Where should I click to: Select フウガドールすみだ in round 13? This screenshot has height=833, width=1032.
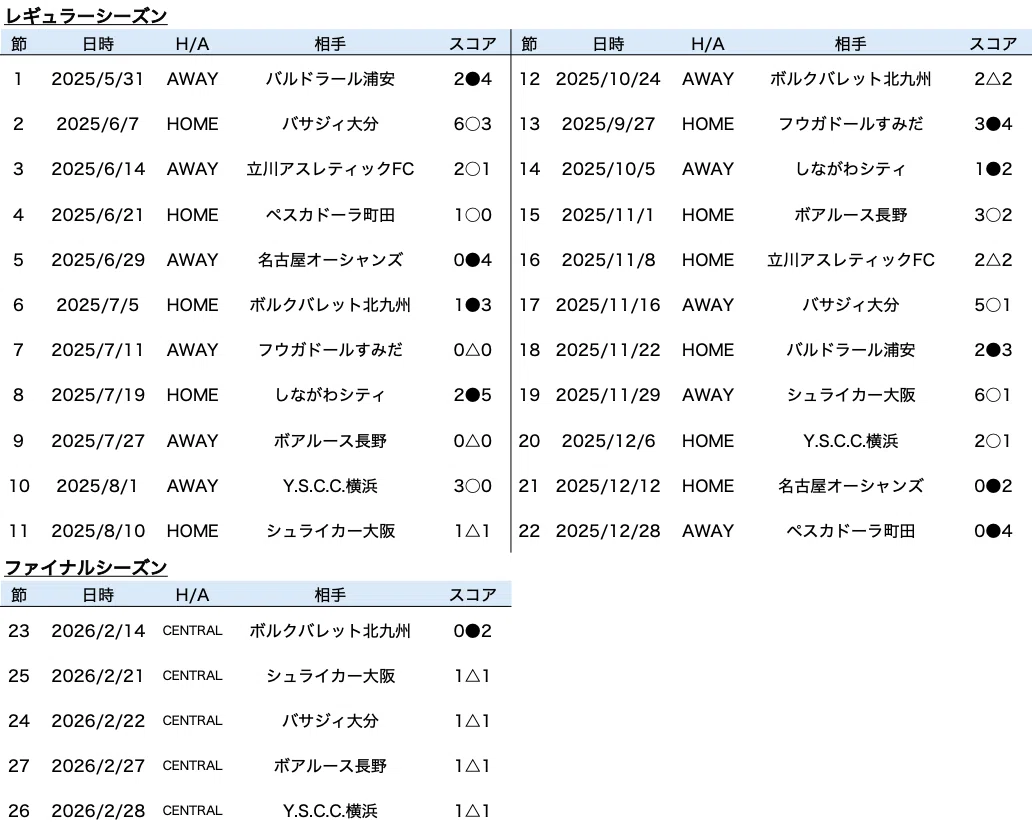tap(850, 124)
